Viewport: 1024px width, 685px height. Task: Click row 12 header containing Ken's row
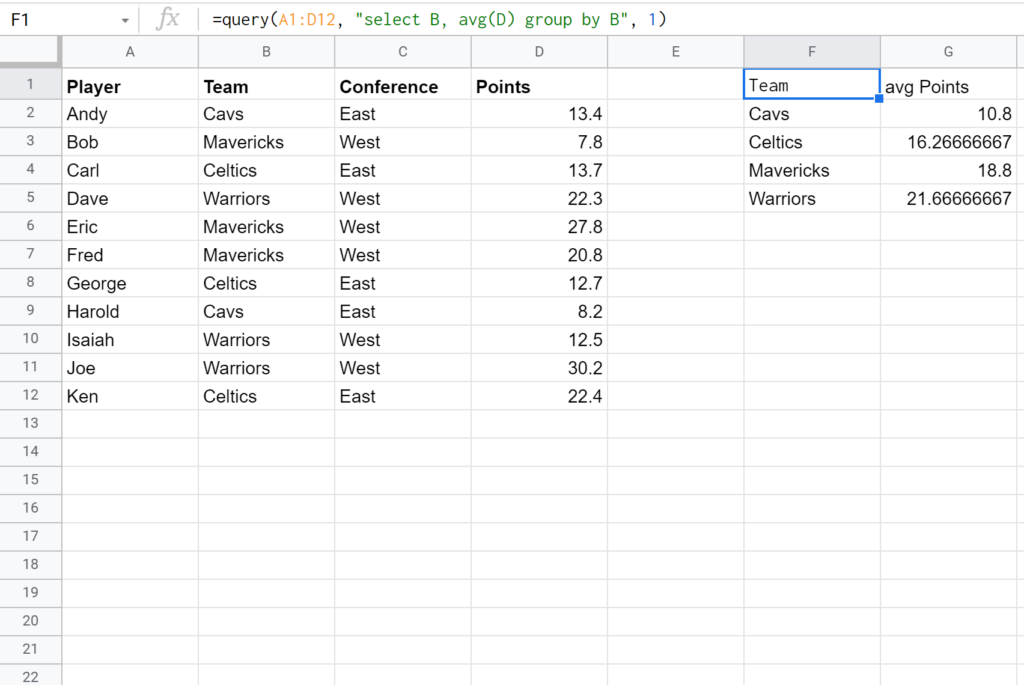tap(30, 395)
